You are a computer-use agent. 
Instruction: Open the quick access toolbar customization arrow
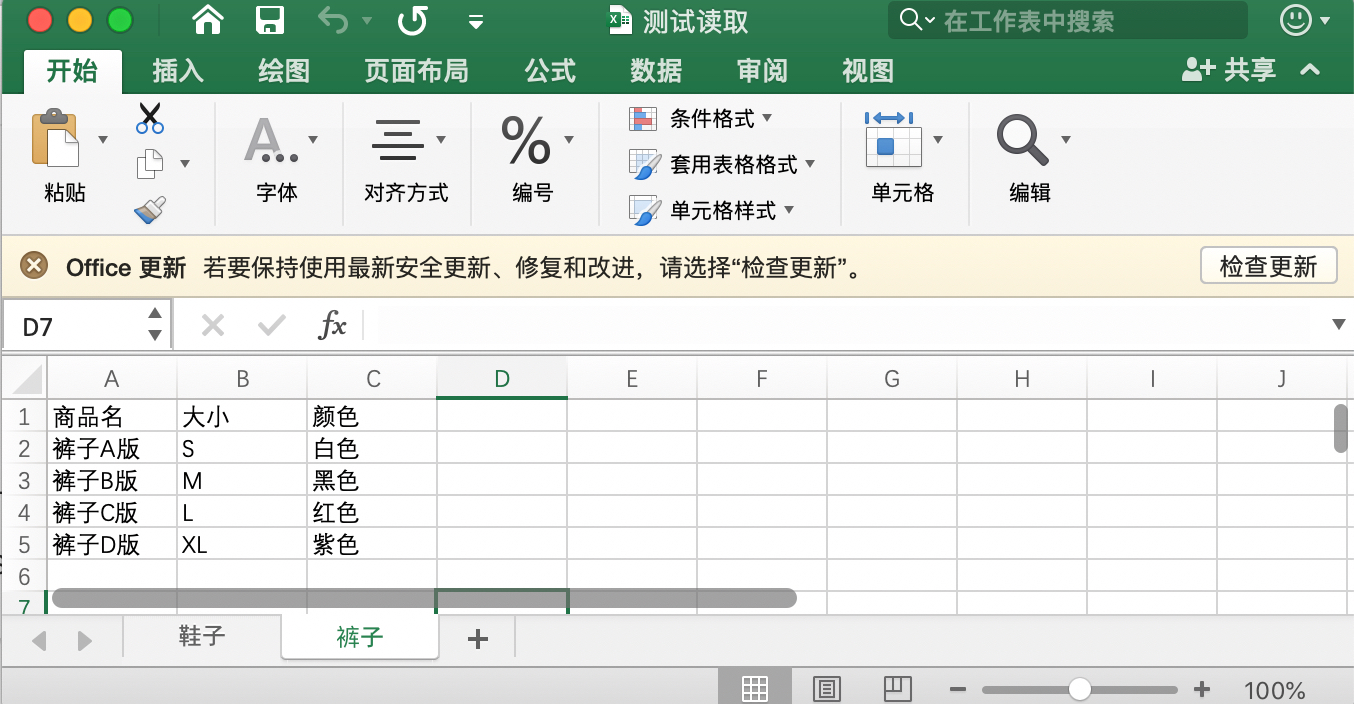point(477,21)
